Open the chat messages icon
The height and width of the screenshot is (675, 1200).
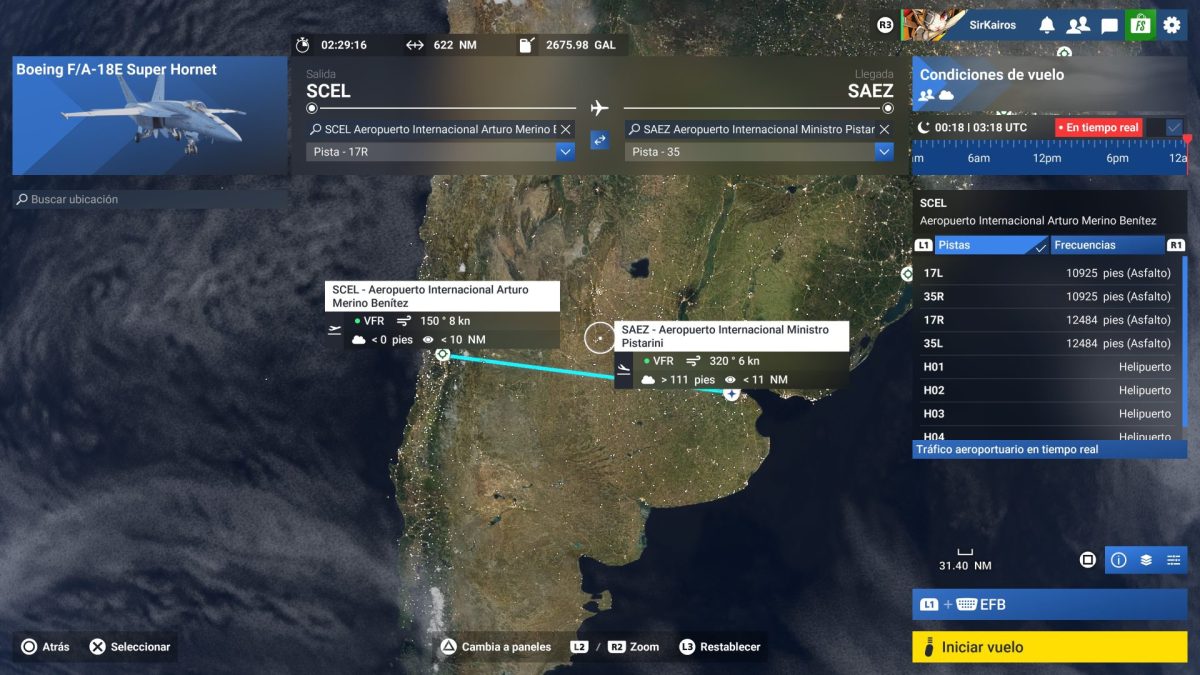click(1109, 25)
